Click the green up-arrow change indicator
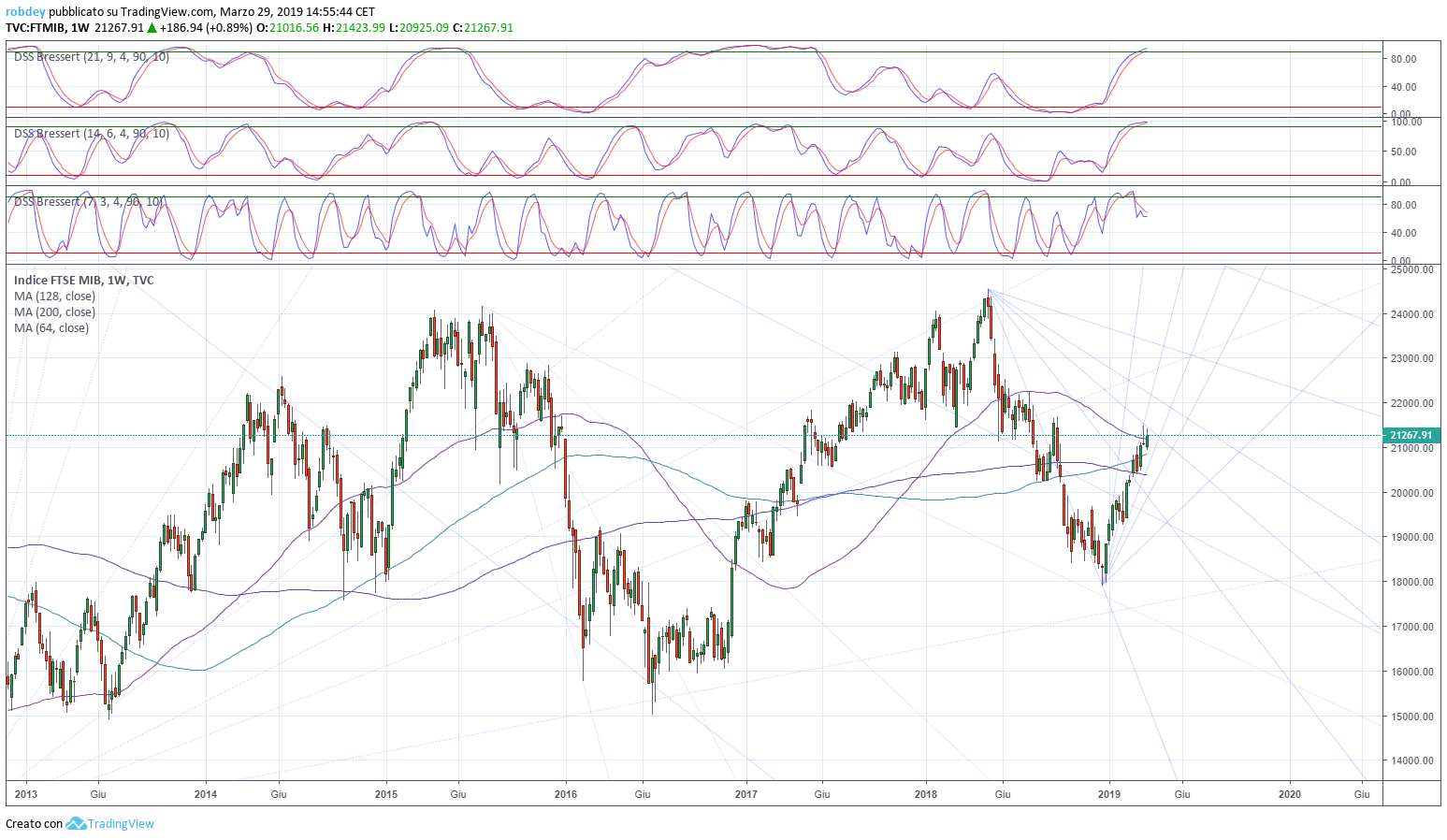This screenshot has width=1447, height=840. pyautogui.click(x=152, y=28)
